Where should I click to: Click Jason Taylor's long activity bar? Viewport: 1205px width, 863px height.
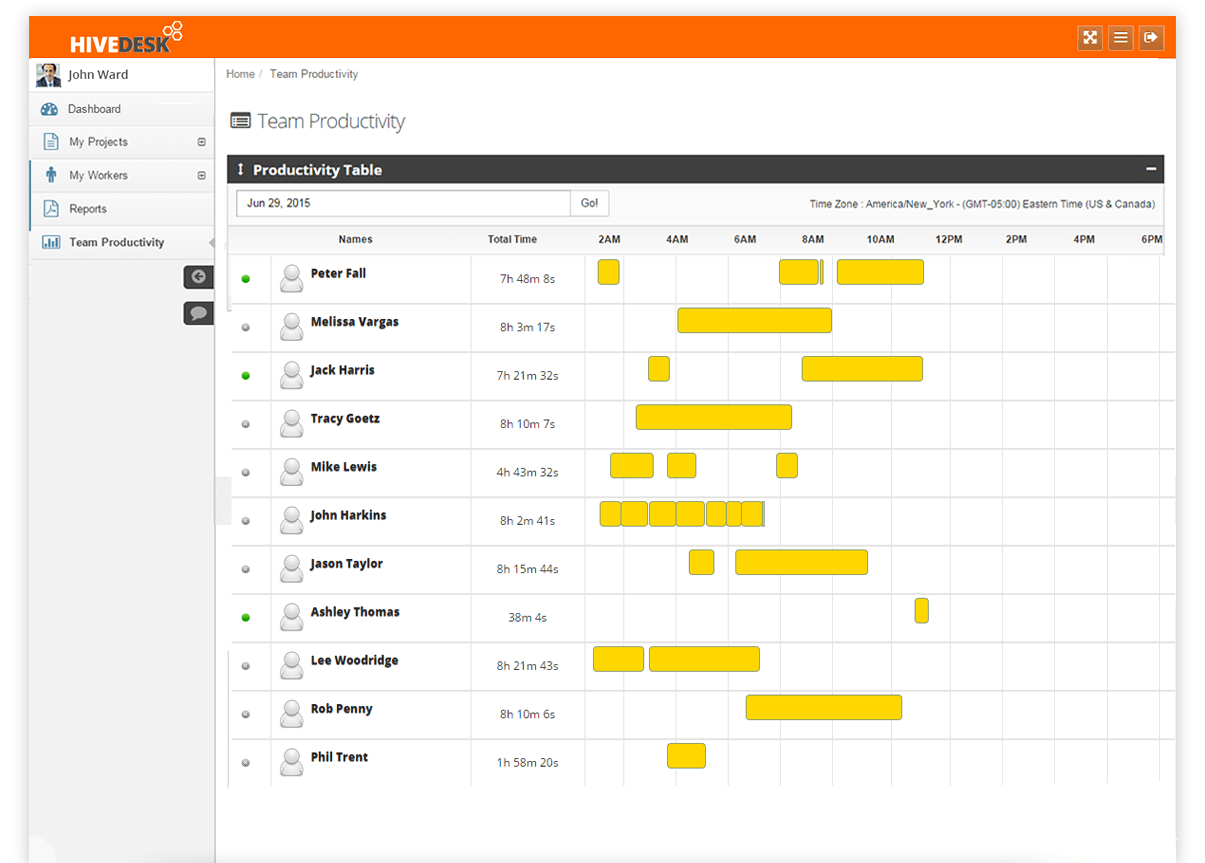(801, 562)
